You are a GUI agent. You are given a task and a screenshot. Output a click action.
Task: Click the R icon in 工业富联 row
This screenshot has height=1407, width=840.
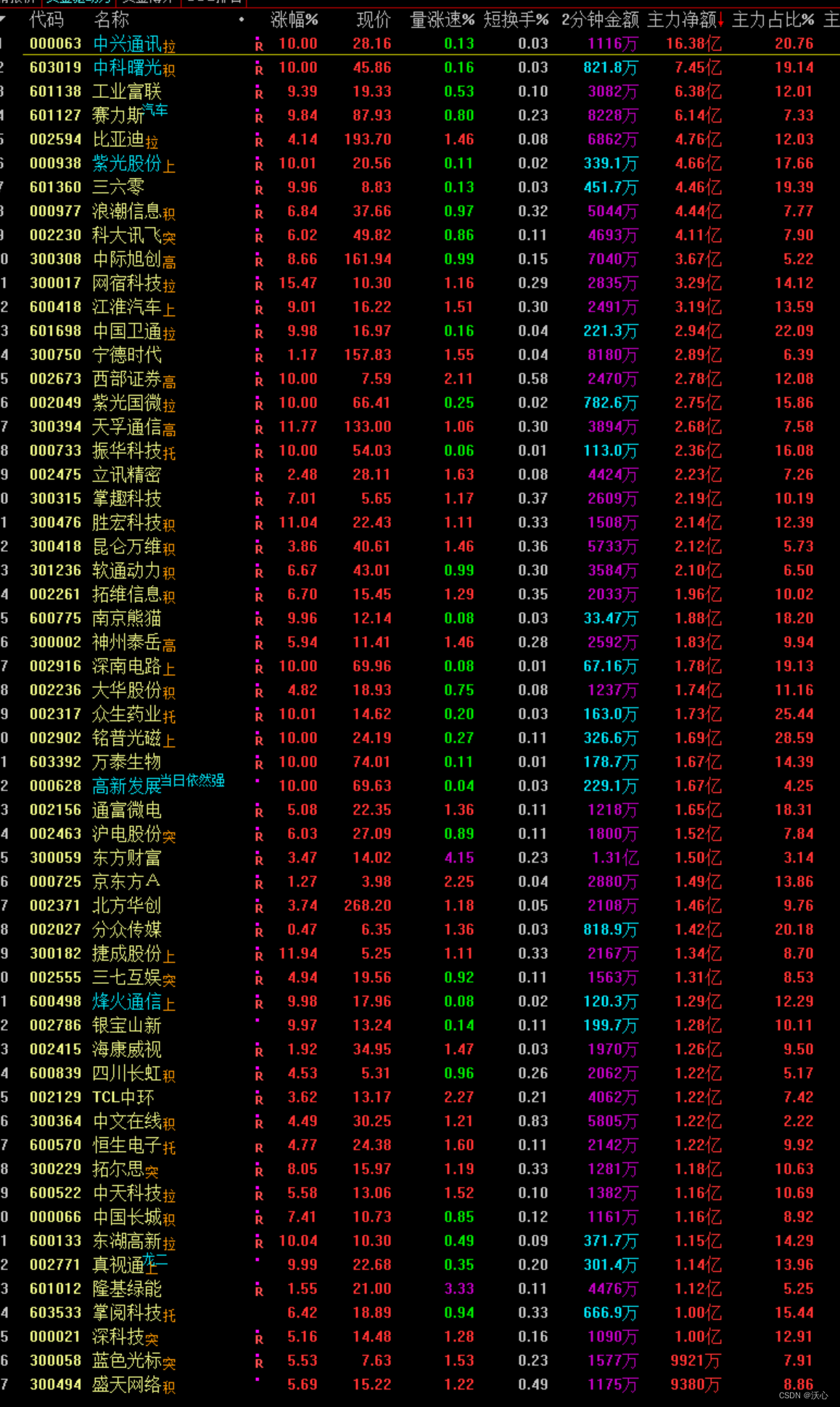coord(259,94)
